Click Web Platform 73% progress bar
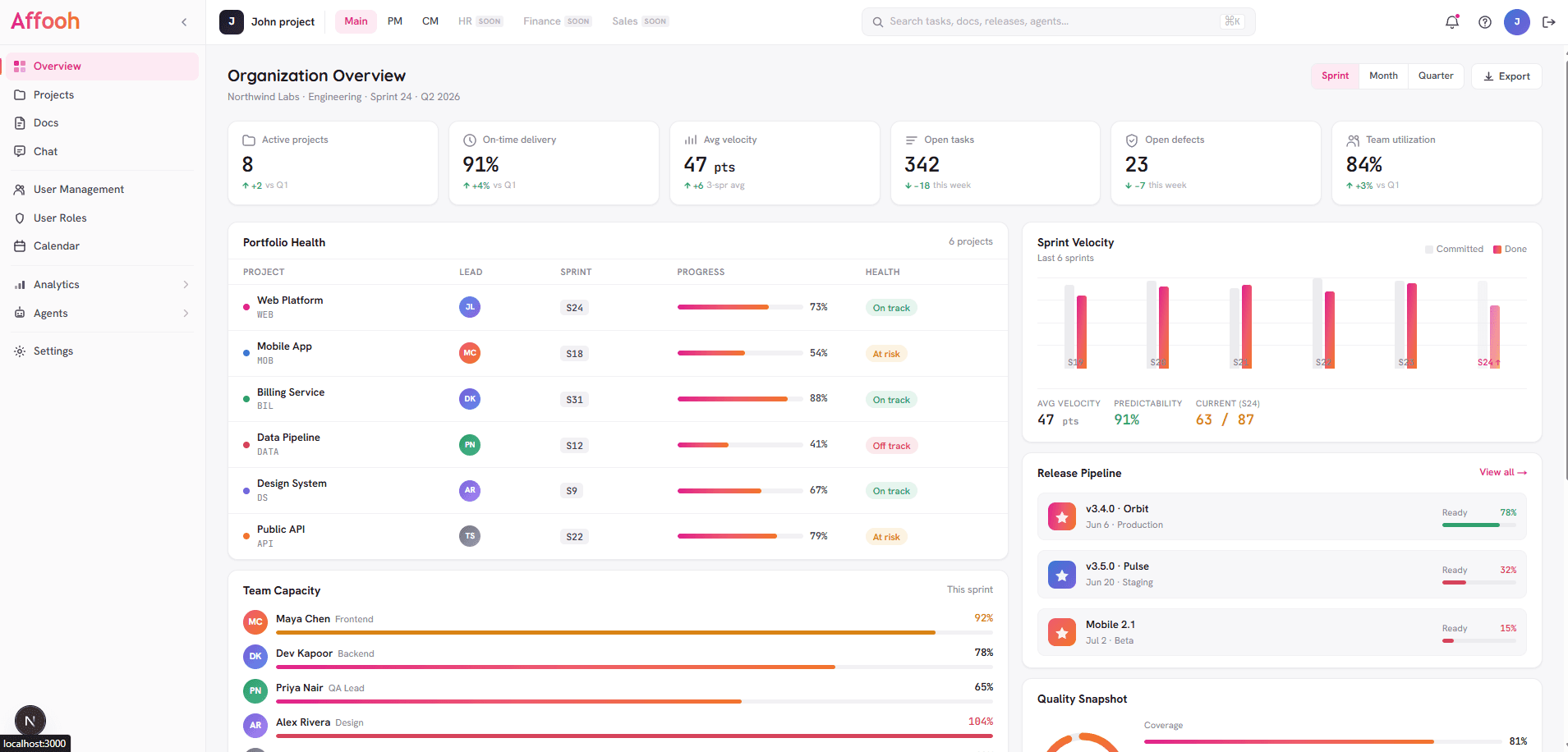This screenshot has width=1568, height=752. coord(740,307)
